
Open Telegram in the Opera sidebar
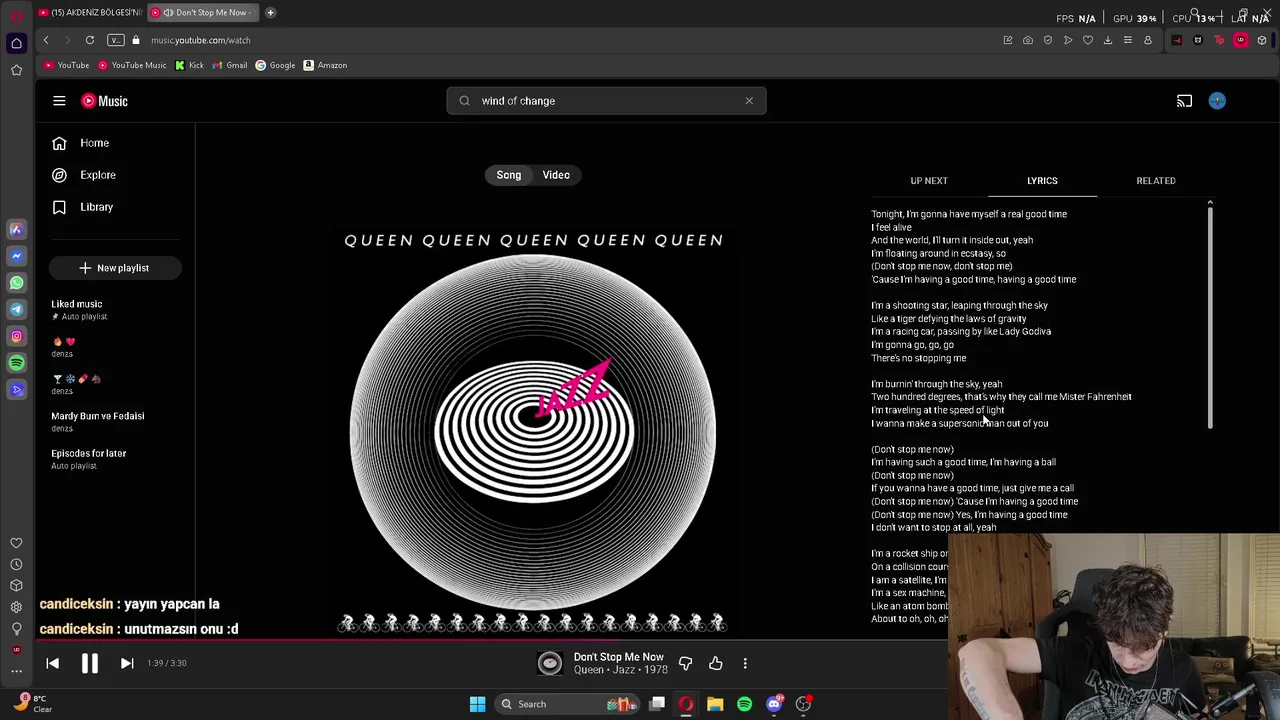pyautogui.click(x=16, y=310)
